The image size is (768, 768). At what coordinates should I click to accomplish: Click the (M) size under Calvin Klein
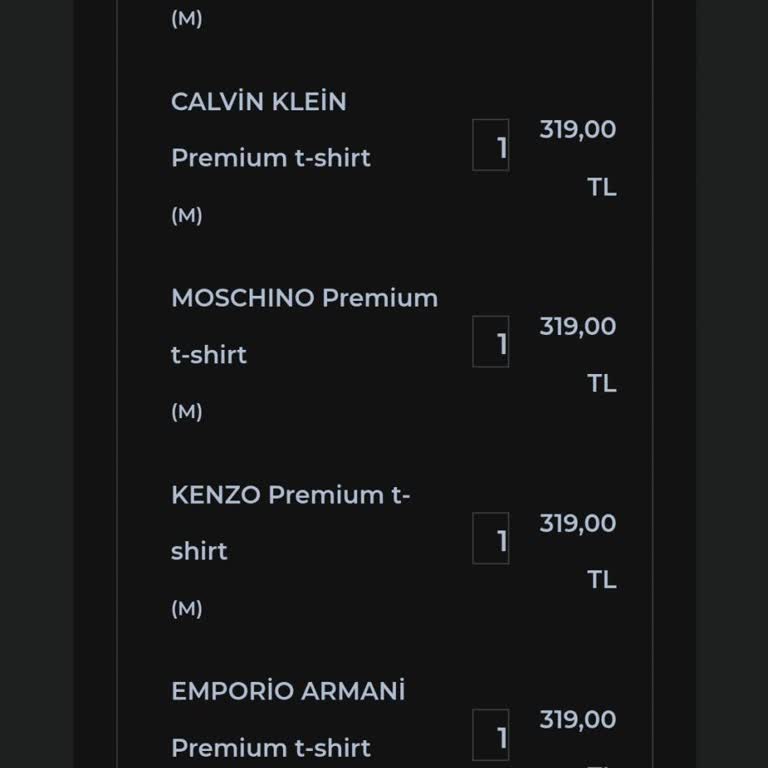point(187,215)
